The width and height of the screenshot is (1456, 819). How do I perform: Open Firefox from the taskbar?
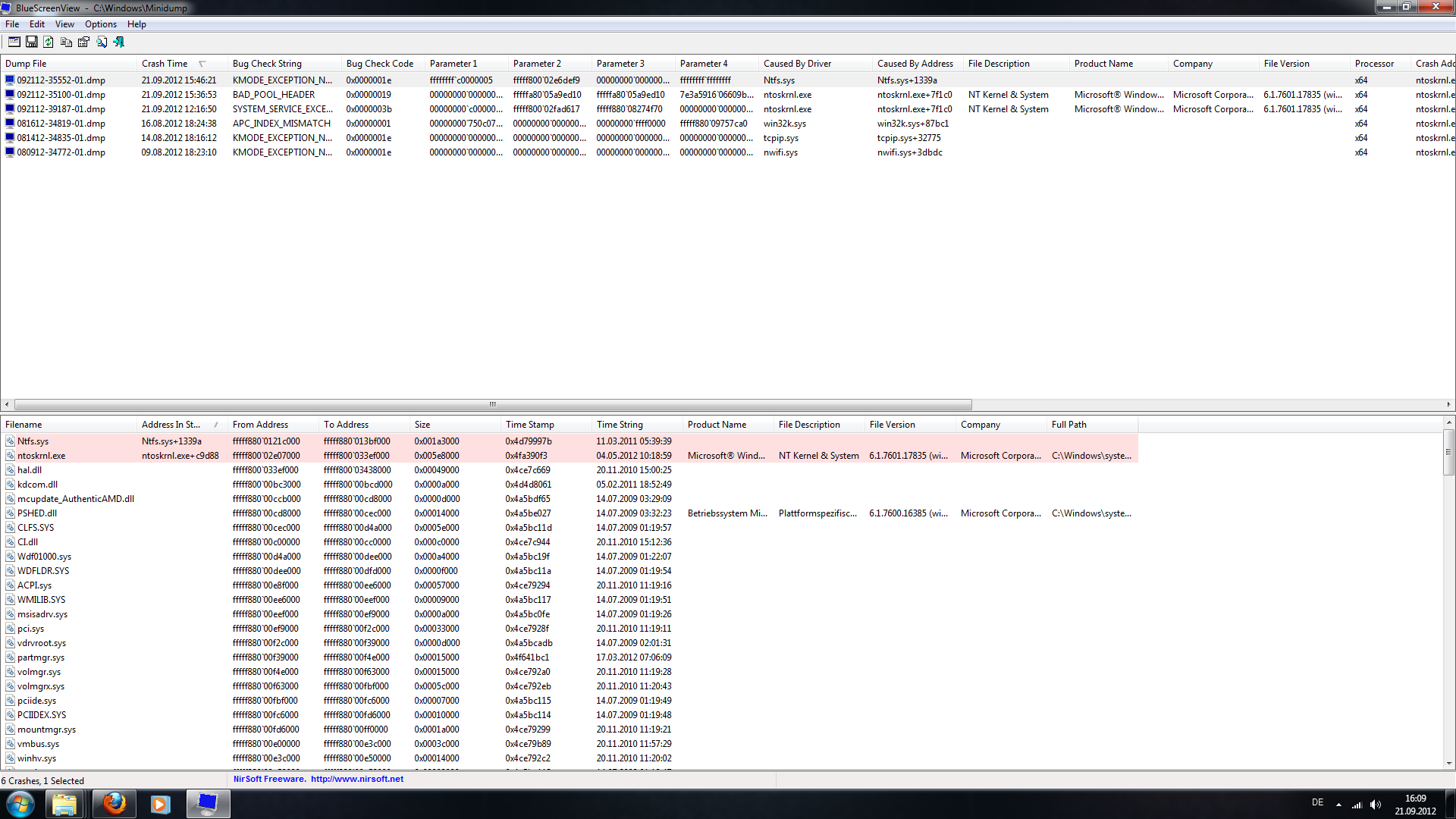coord(114,804)
